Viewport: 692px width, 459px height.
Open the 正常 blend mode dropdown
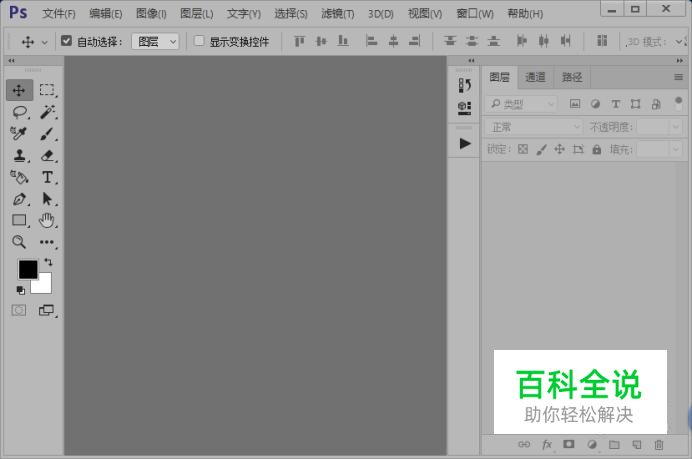click(534, 127)
